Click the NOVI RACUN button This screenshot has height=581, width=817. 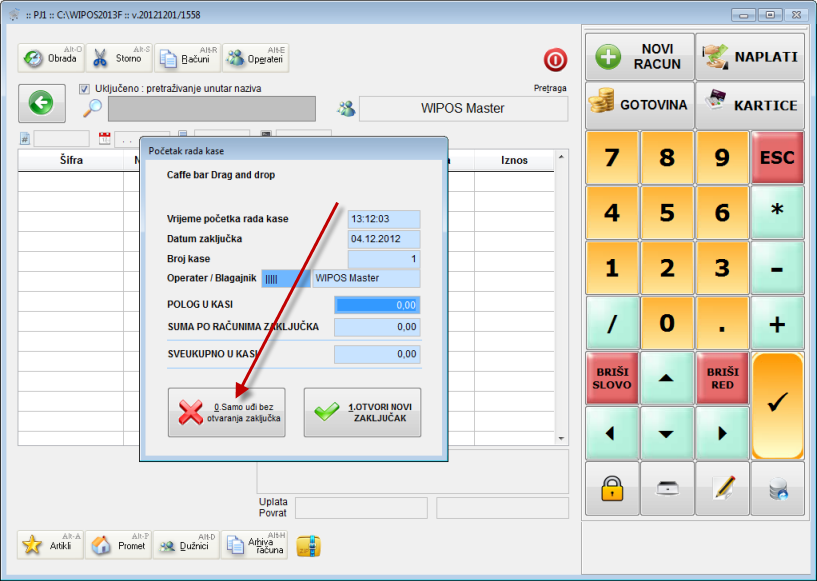[639, 57]
